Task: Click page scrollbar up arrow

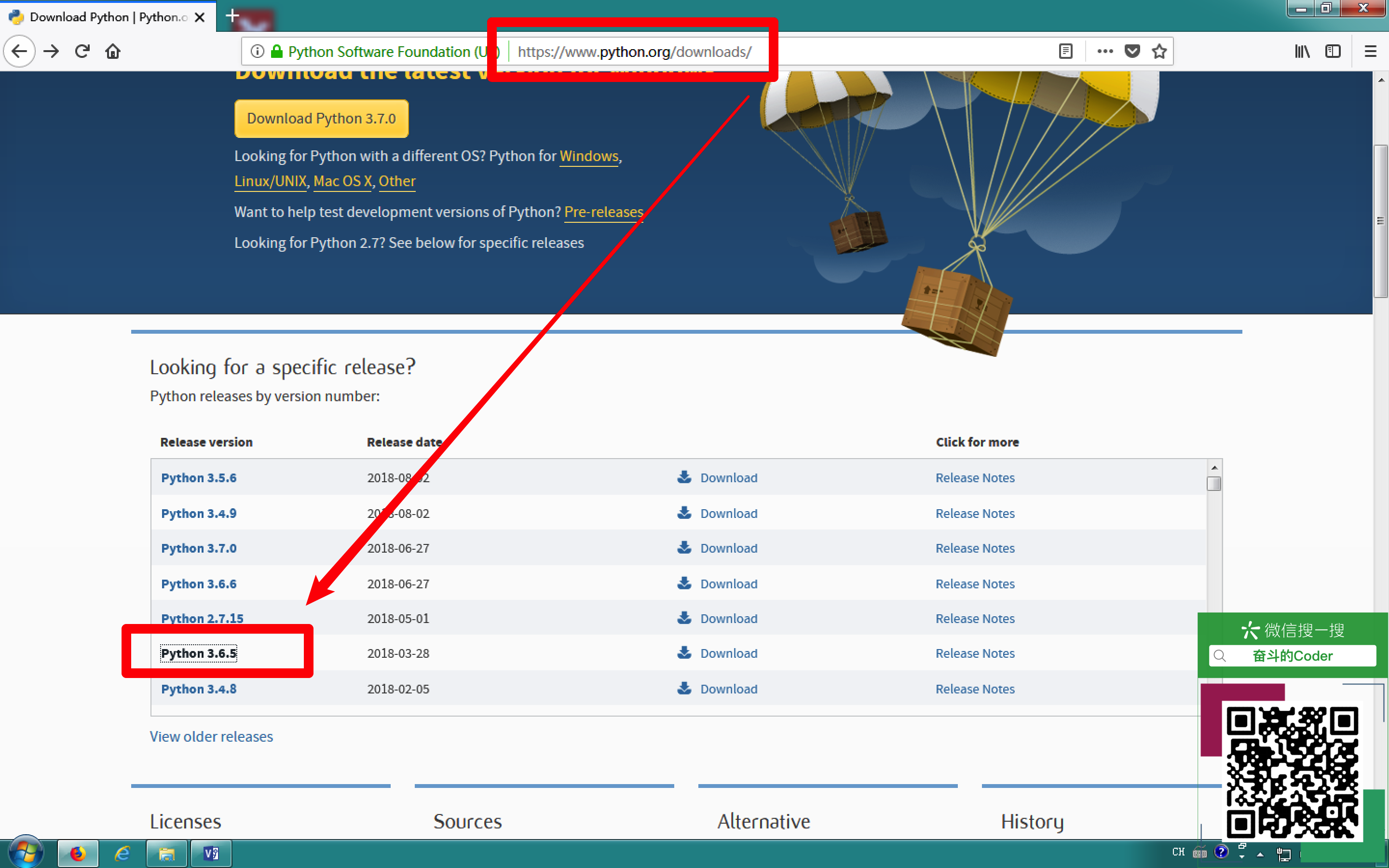Action: 1380,81
